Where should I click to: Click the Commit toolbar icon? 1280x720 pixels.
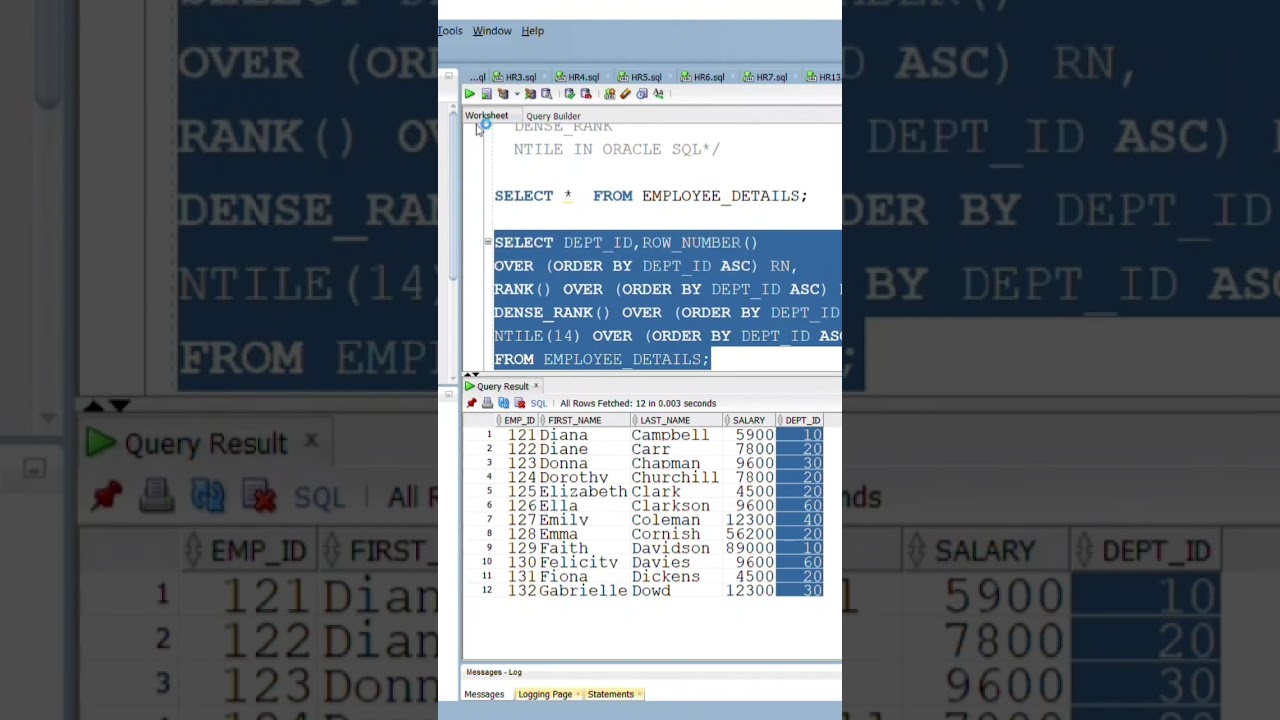(x=569, y=94)
